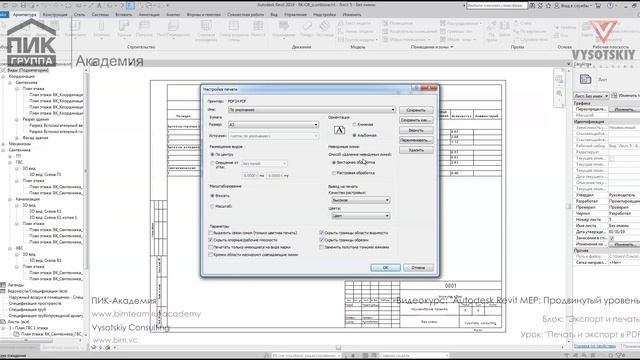Image resolution: width=640 pixels, height=360 pixels.
Task: Open the sheet type selector dropdown in Properties
Action: pyautogui.click(x=591, y=96)
